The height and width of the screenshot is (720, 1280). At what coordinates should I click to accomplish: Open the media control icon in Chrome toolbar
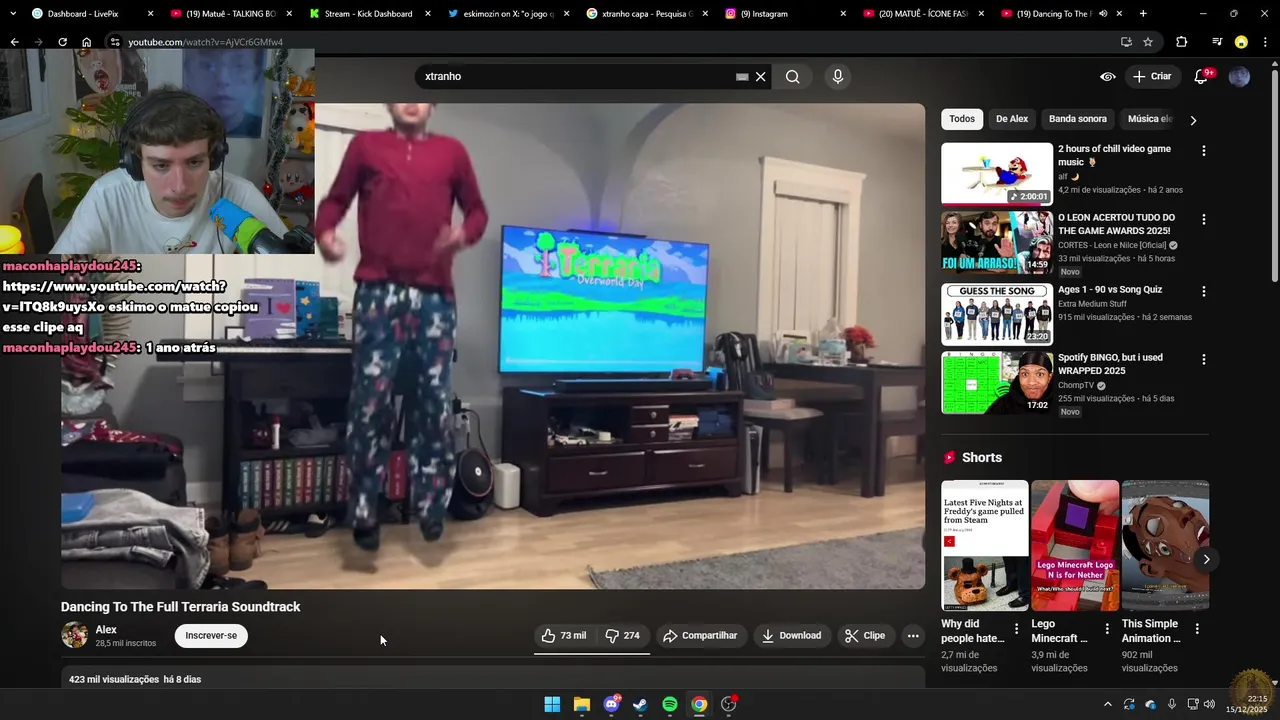(1217, 42)
